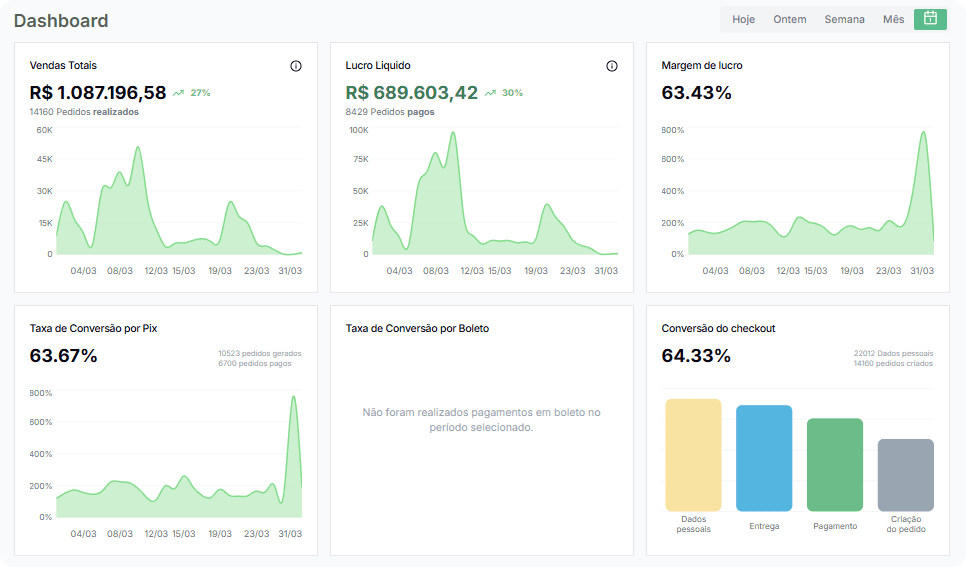
Task: Switch to the Mês period tab
Action: pos(893,19)
